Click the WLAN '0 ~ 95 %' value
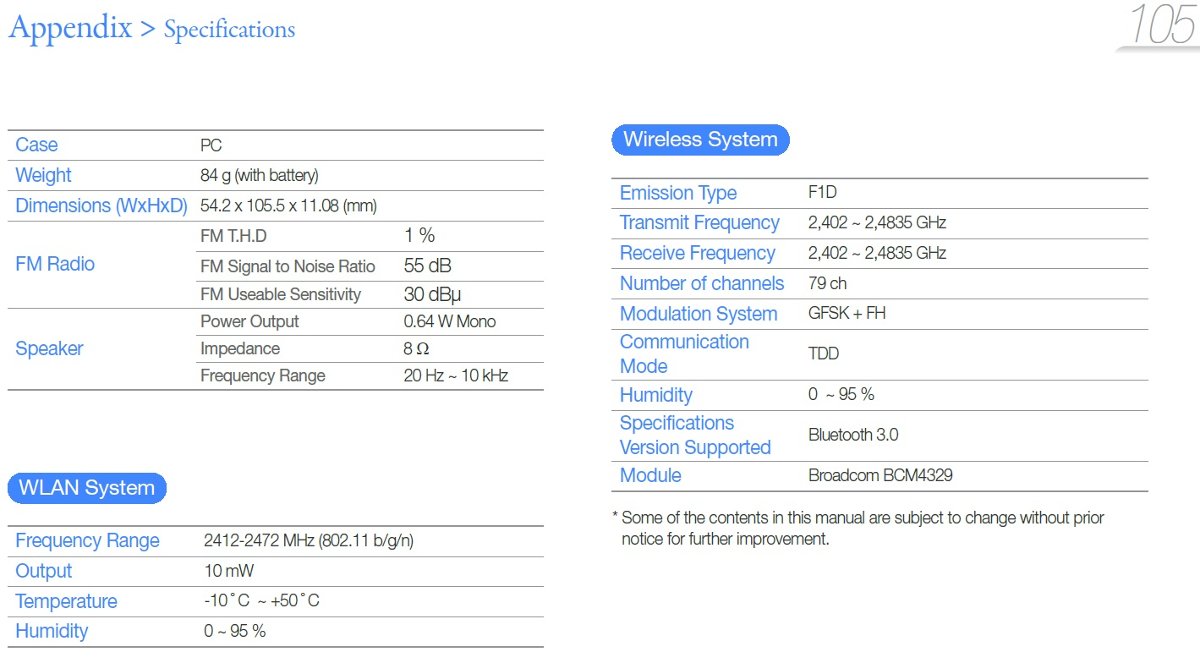 point(235,631)
